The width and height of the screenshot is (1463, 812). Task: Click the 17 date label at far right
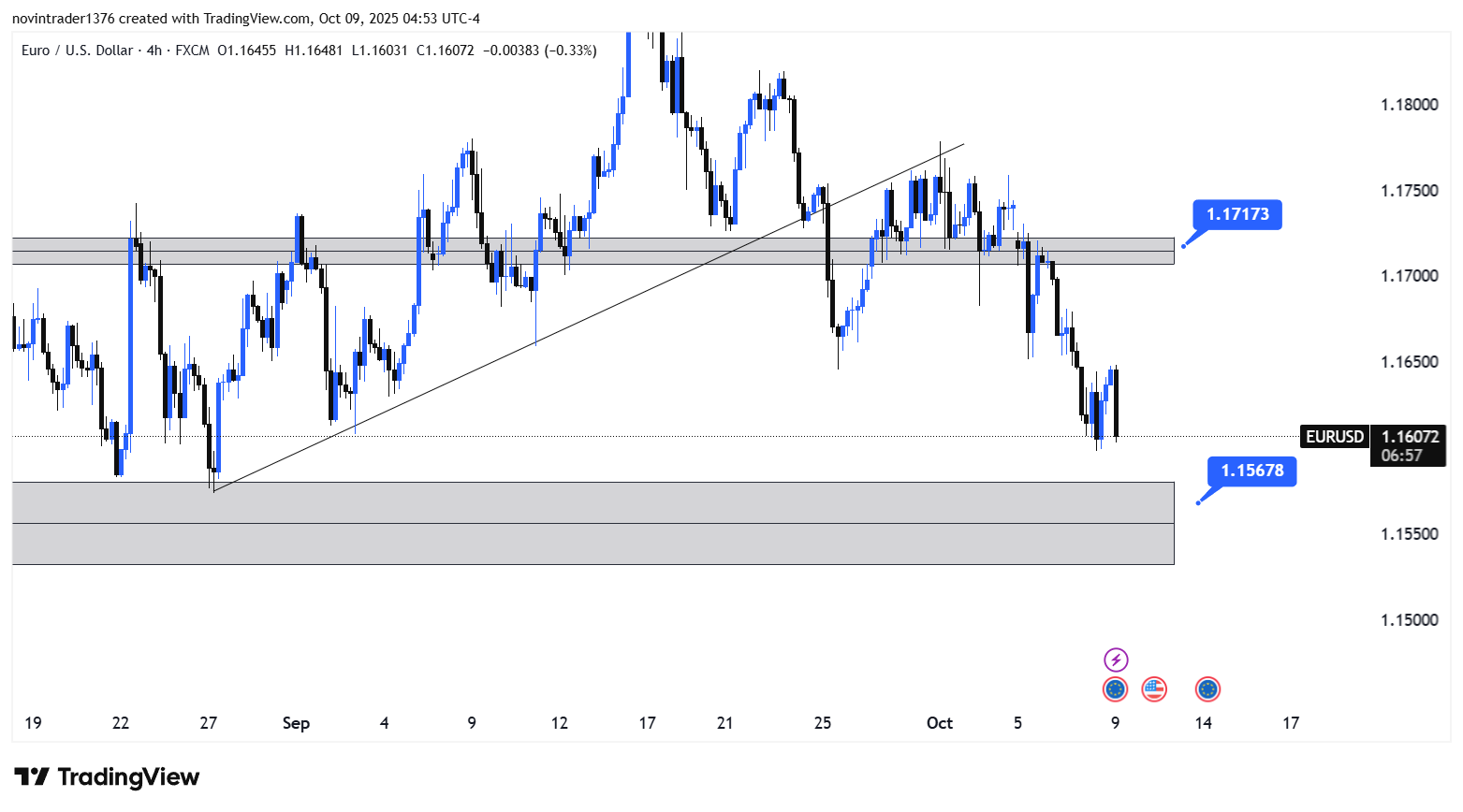pos(1291,723)
